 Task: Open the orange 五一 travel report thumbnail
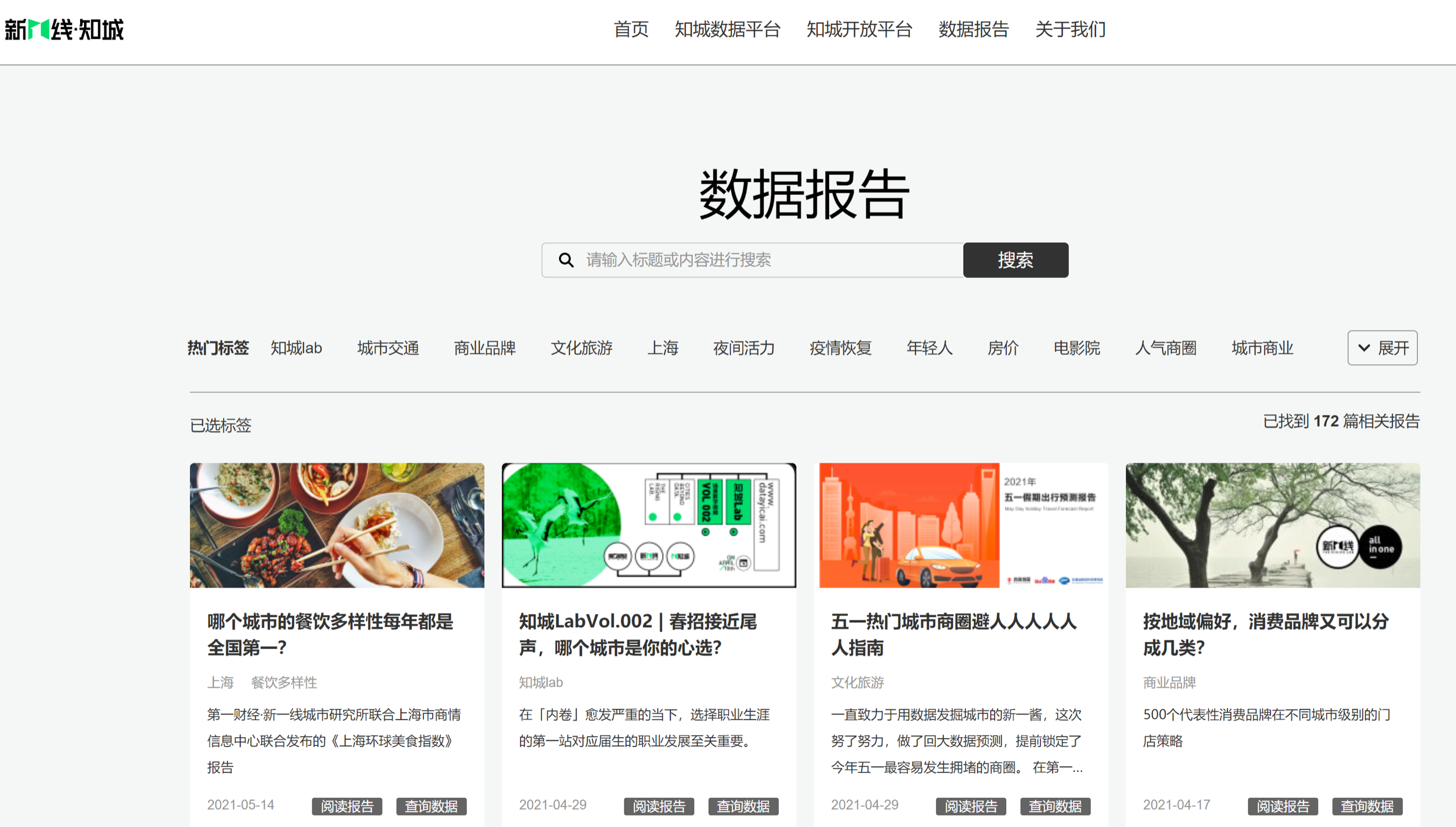[x=960, y=525]
